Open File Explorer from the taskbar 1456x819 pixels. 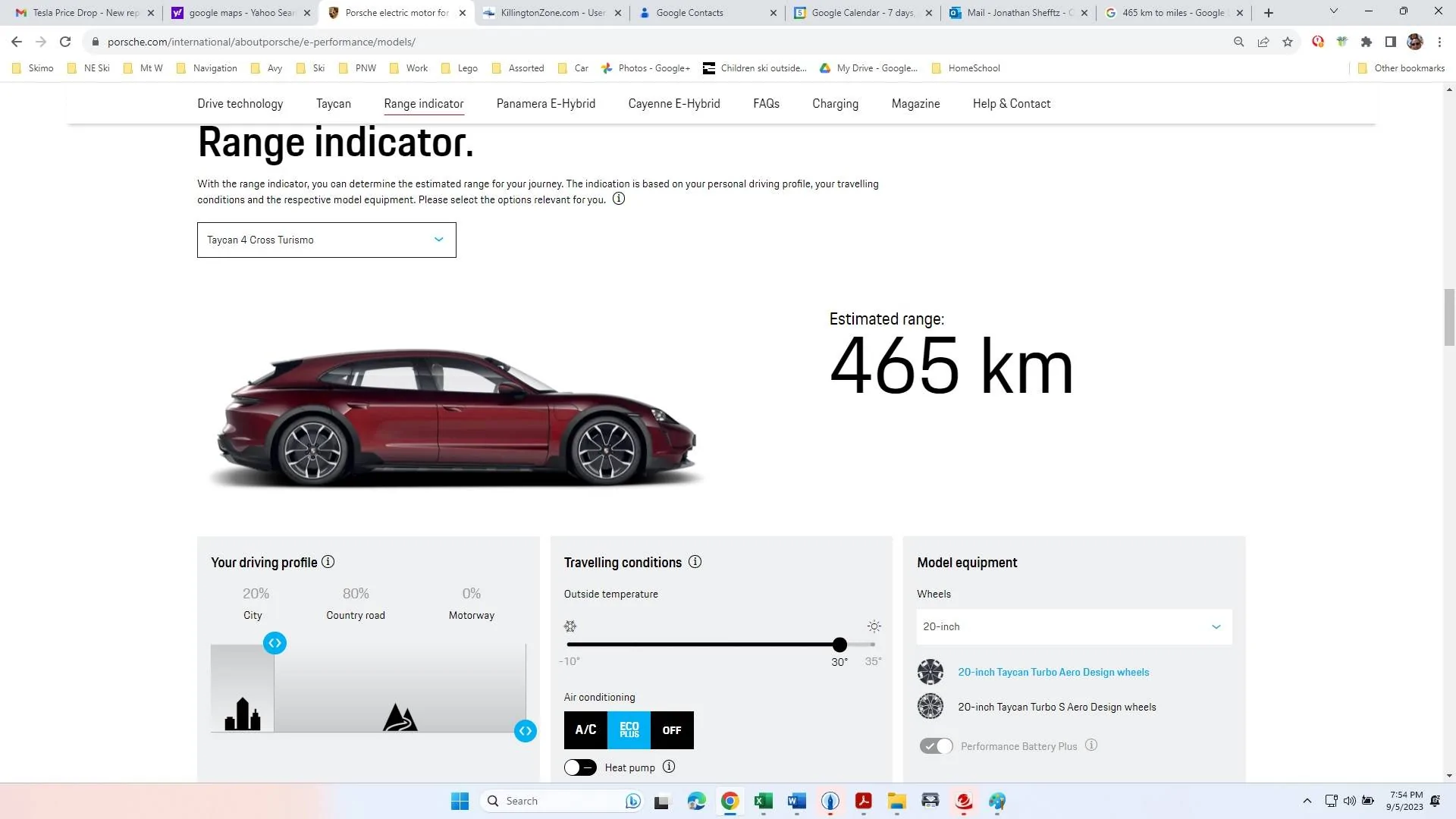pyautogui.click(x=897, y=801)
